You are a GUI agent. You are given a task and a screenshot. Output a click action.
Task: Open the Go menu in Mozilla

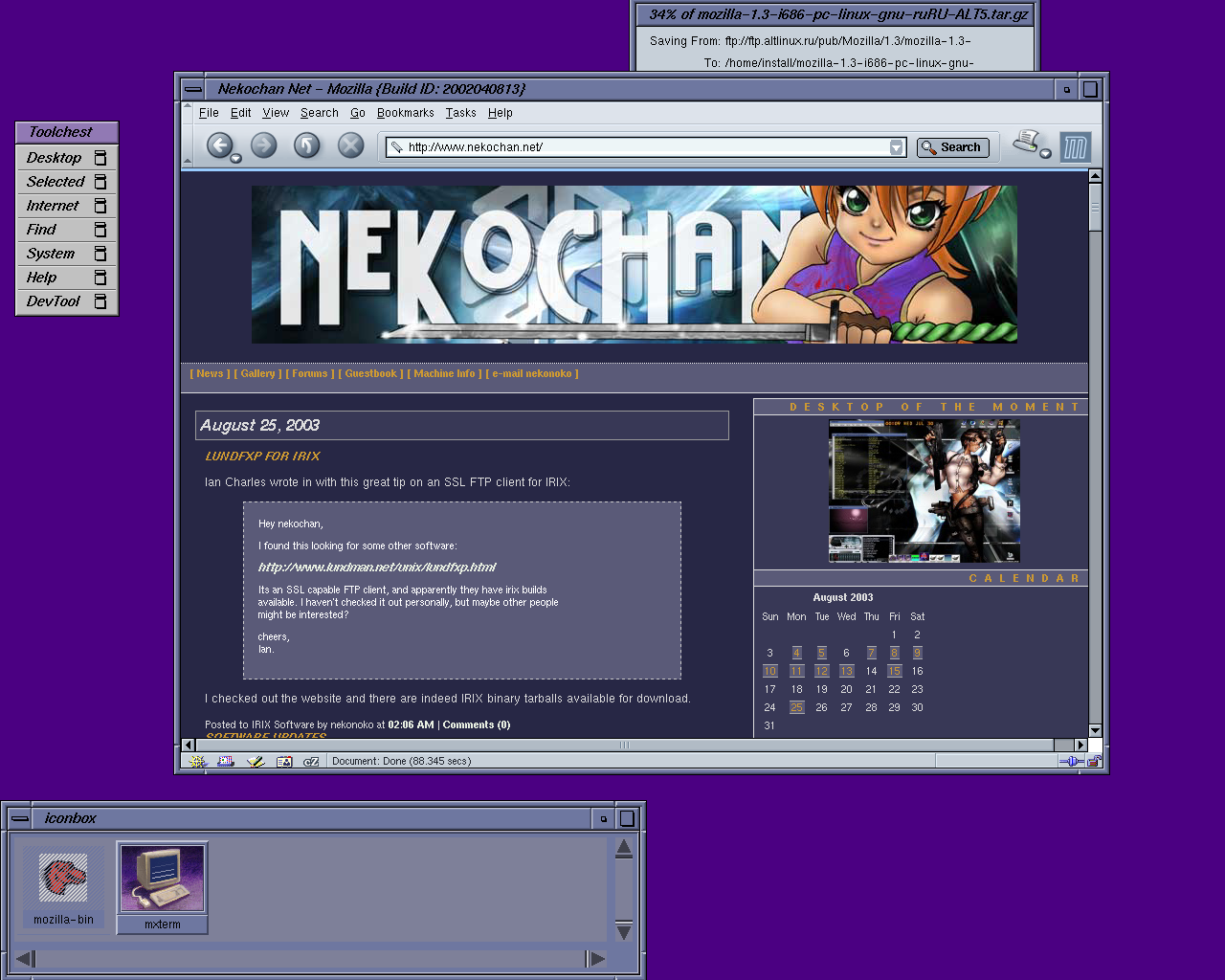tap(358, 113)
